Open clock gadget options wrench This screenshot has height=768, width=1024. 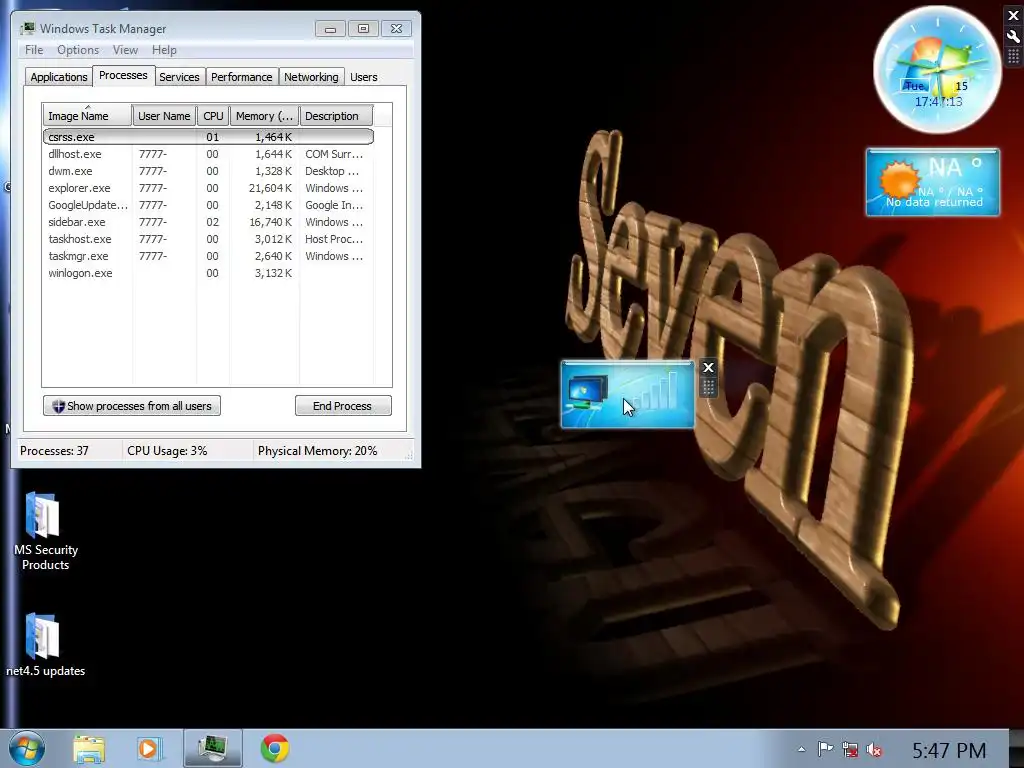1014,36
